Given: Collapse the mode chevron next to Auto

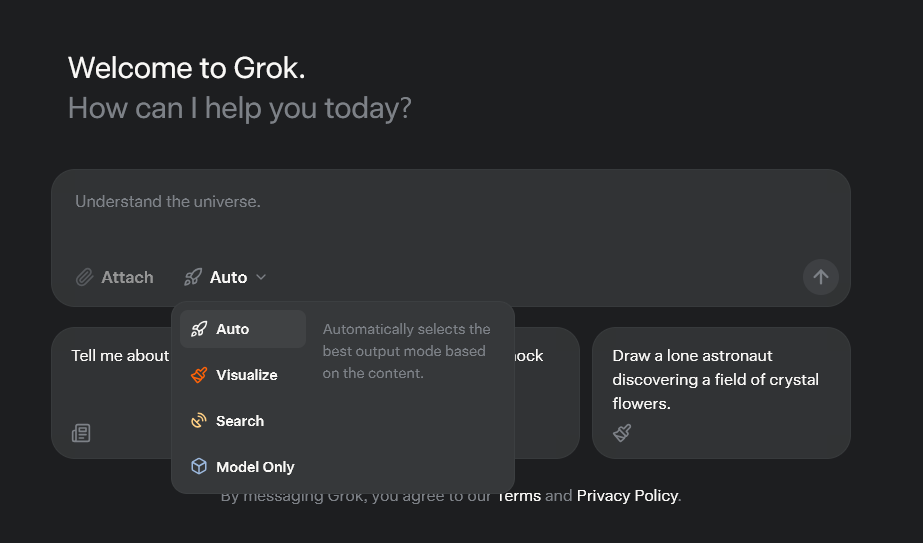Looking at the screenshot, I should (261, 277).
